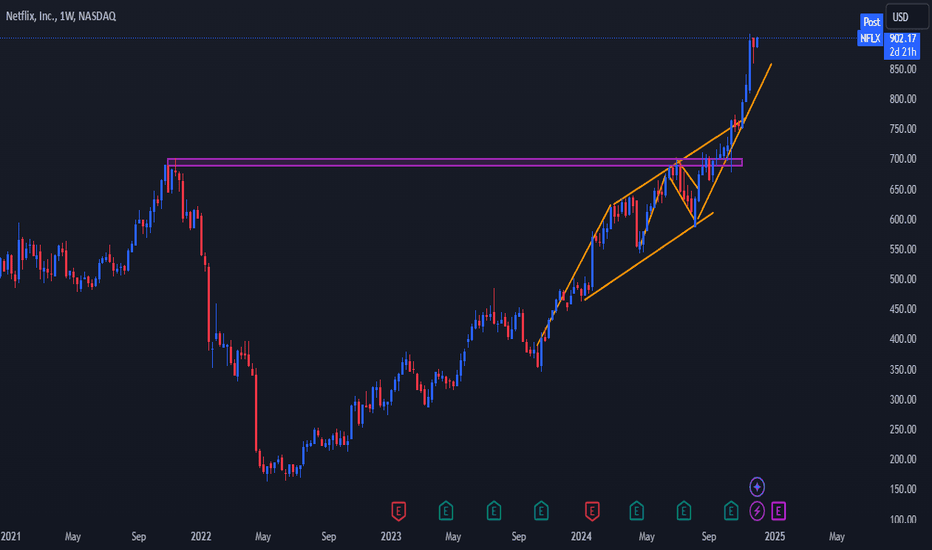The height and width of the screenshot is (550, 932).
Task: Click the 650.00 price axis label
Action: click(902, 189)
